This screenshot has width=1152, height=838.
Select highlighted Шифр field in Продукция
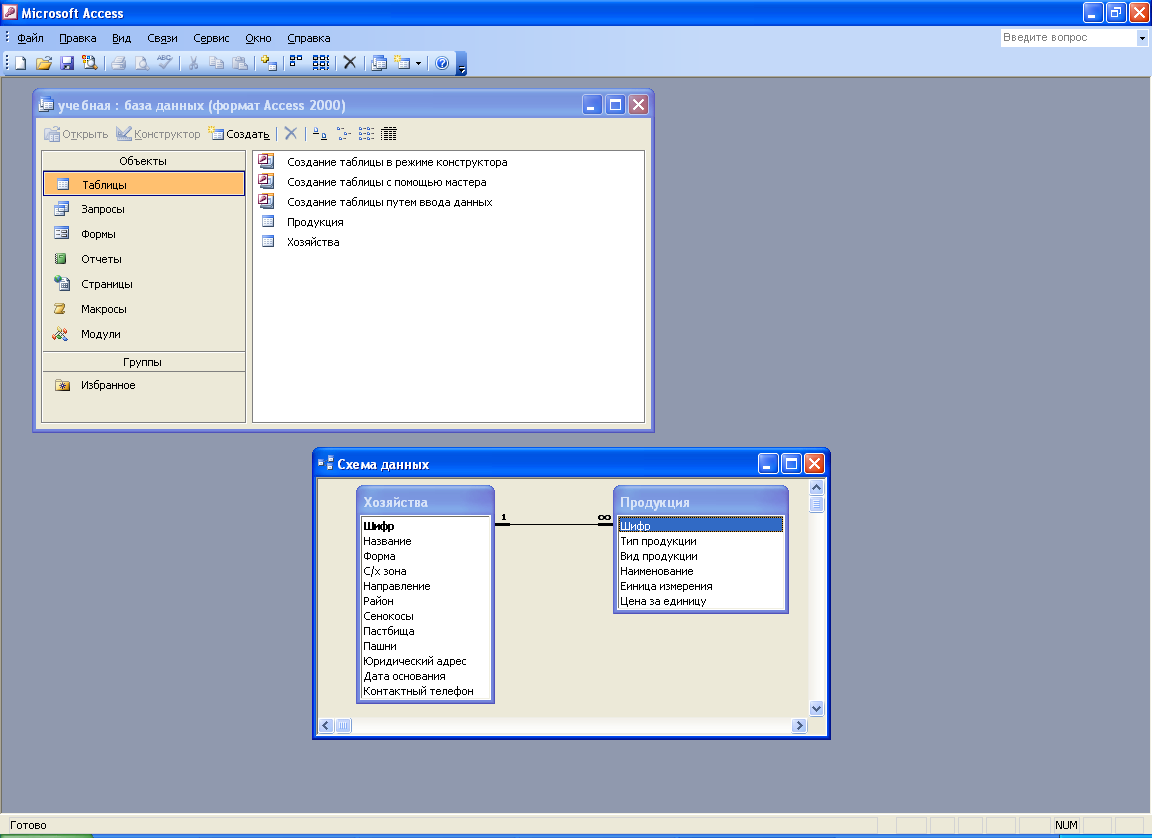click(700, 526)
